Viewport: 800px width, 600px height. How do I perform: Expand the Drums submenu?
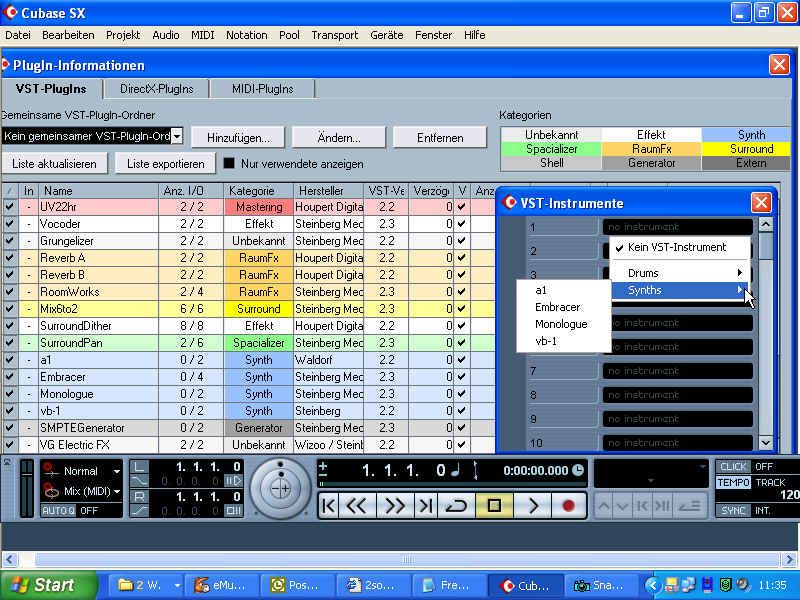click(x=683, y=273)
